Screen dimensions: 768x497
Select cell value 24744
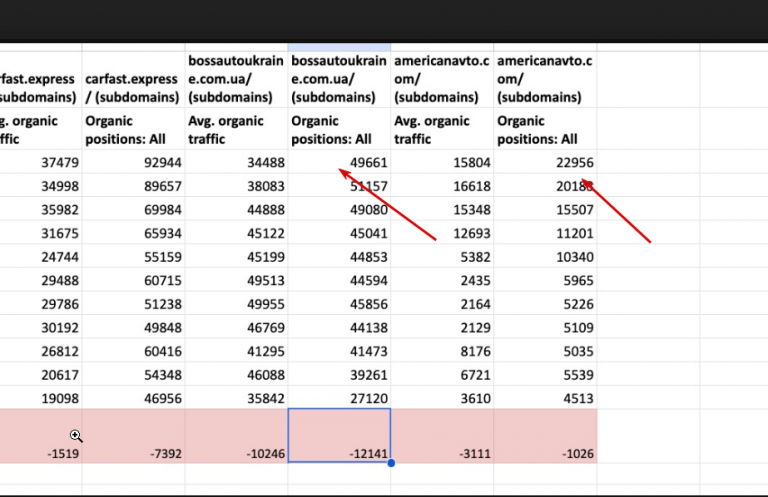pyautogui.click(x=41, y=257)
